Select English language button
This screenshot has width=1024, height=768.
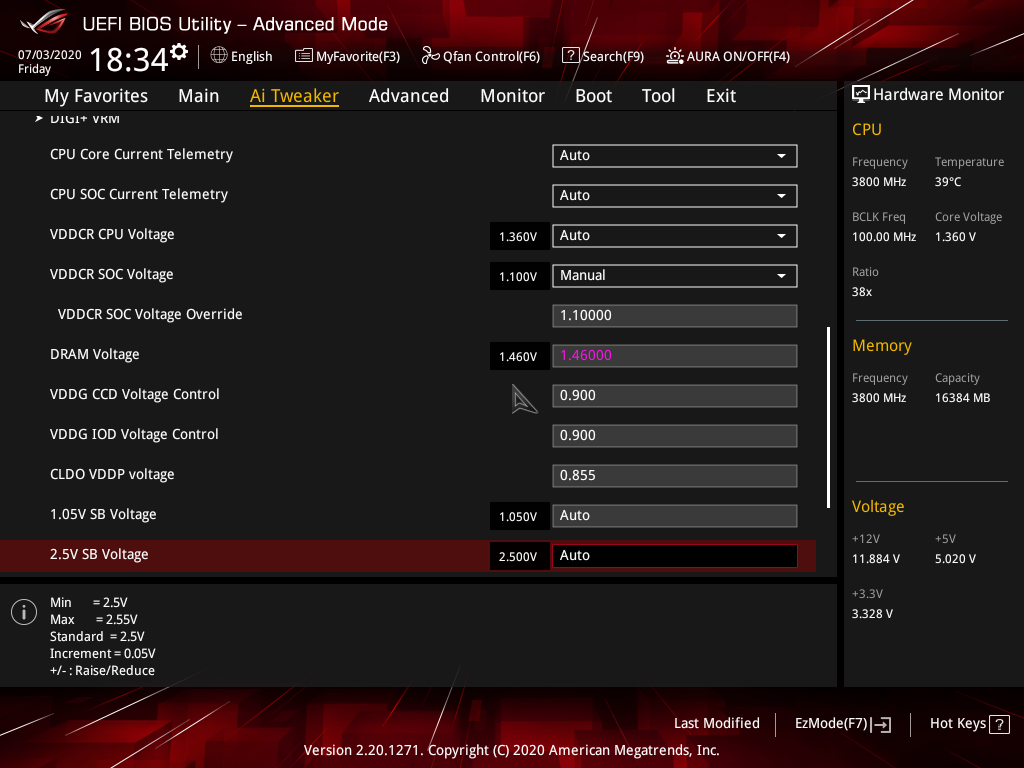click(251, 56)
